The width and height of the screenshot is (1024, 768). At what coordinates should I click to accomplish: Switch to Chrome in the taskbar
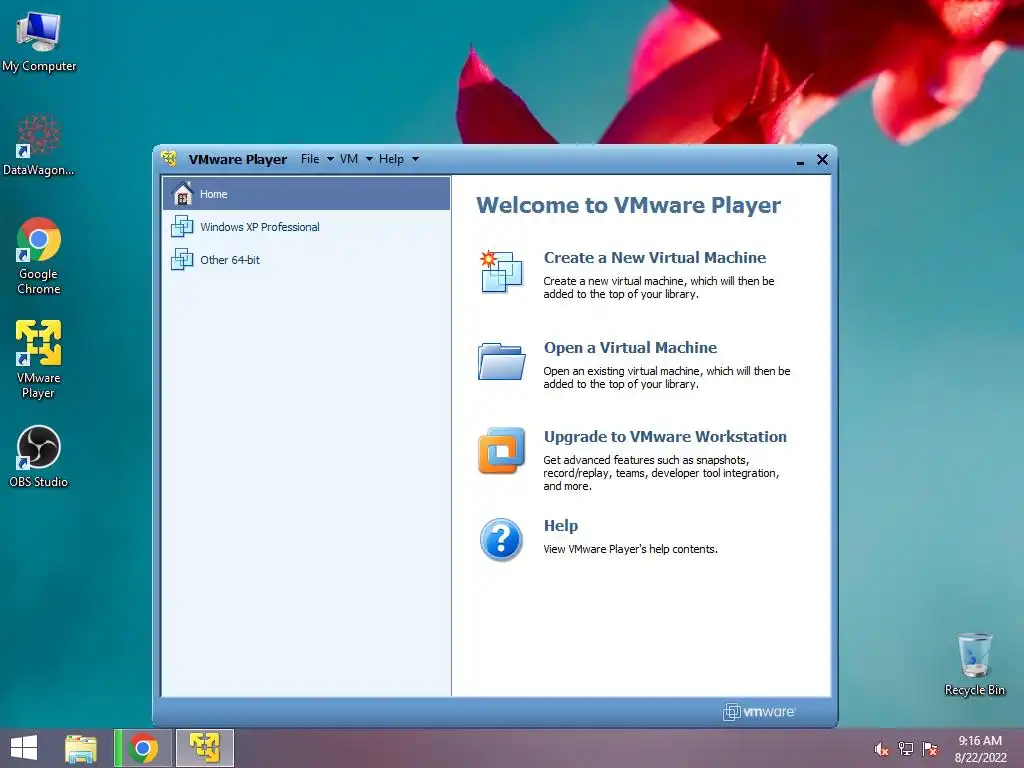(143, 748)
